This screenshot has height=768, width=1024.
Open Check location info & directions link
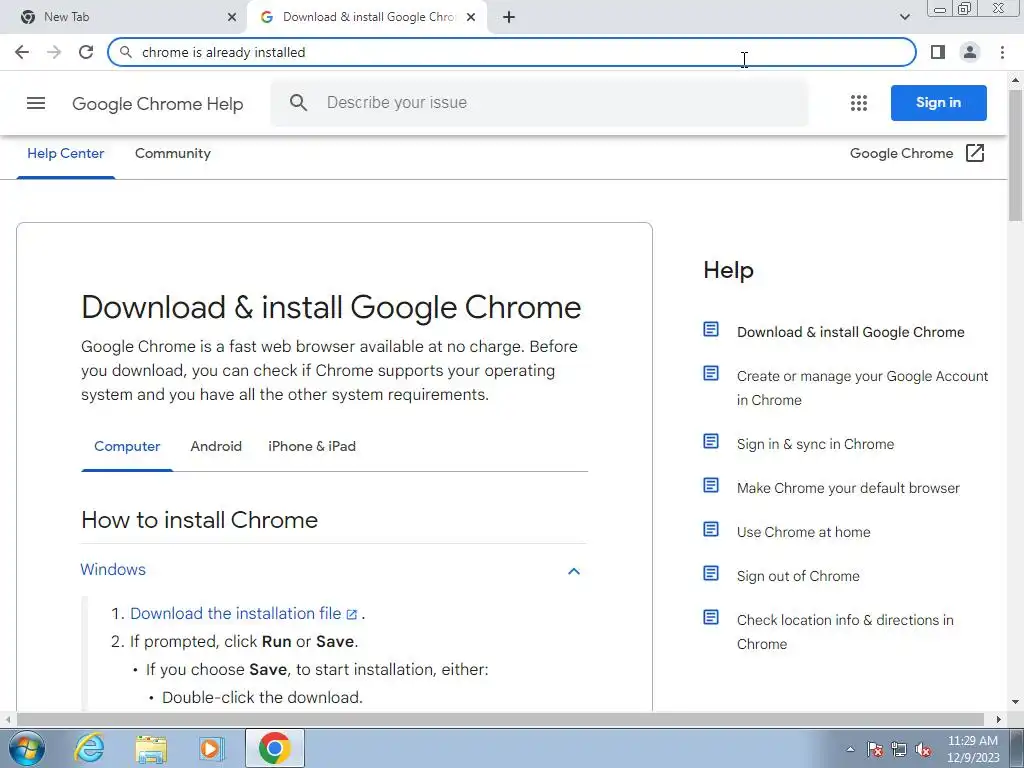pos(845,632)
